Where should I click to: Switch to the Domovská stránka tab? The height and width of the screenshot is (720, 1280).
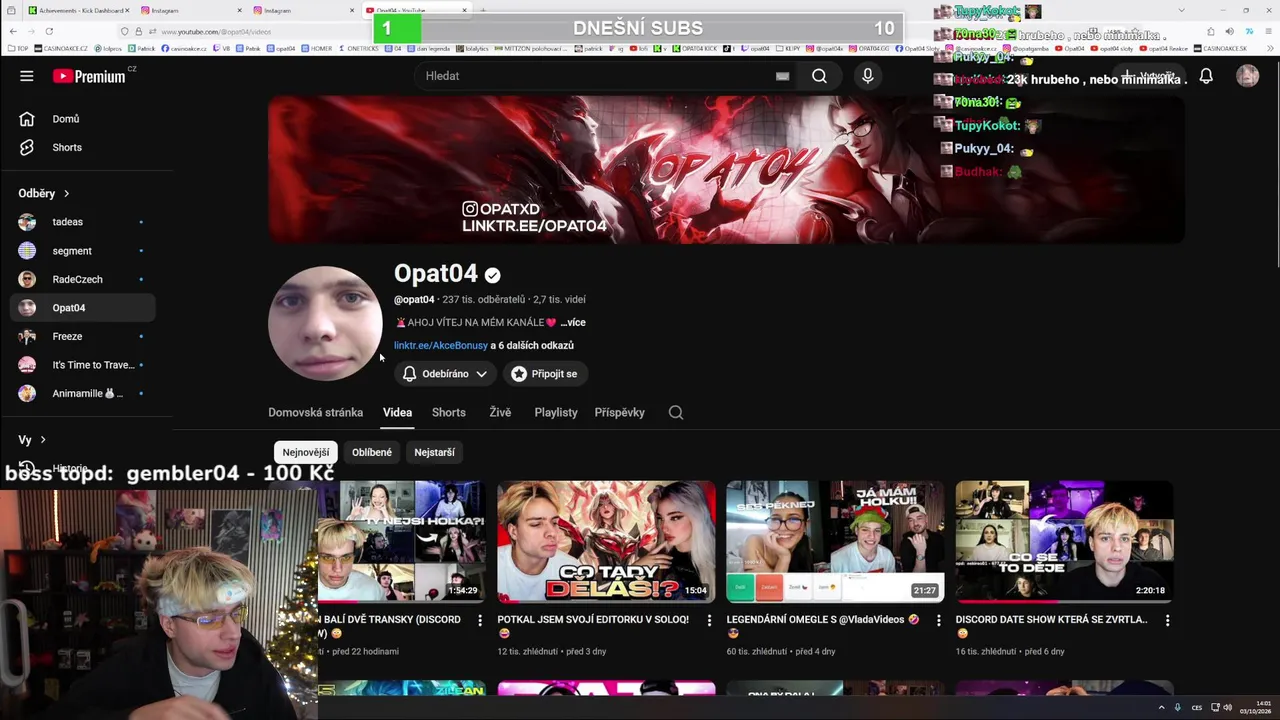(315, 412)
